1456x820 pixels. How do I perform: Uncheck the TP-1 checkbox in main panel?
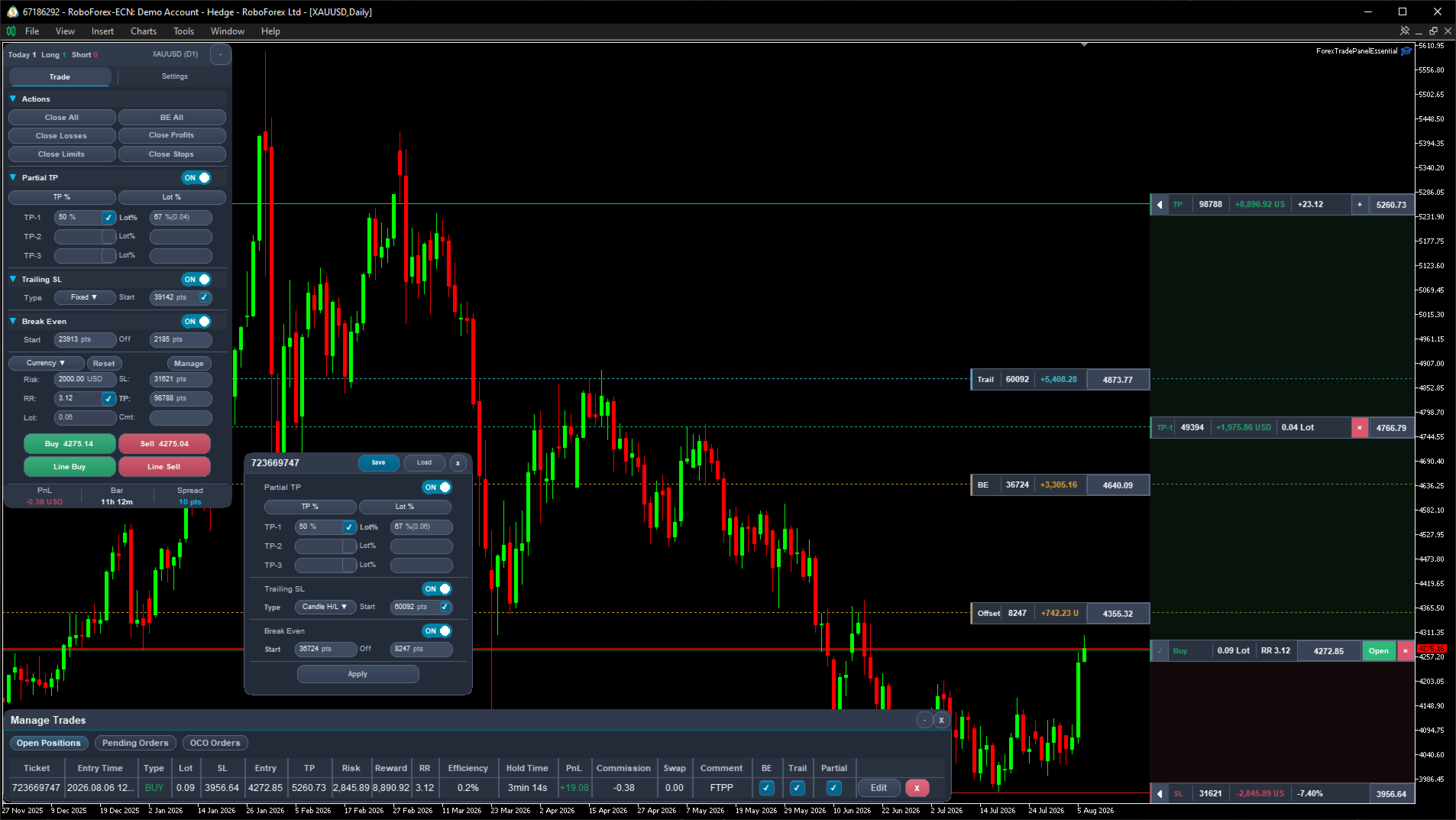(x=108, y=218)
